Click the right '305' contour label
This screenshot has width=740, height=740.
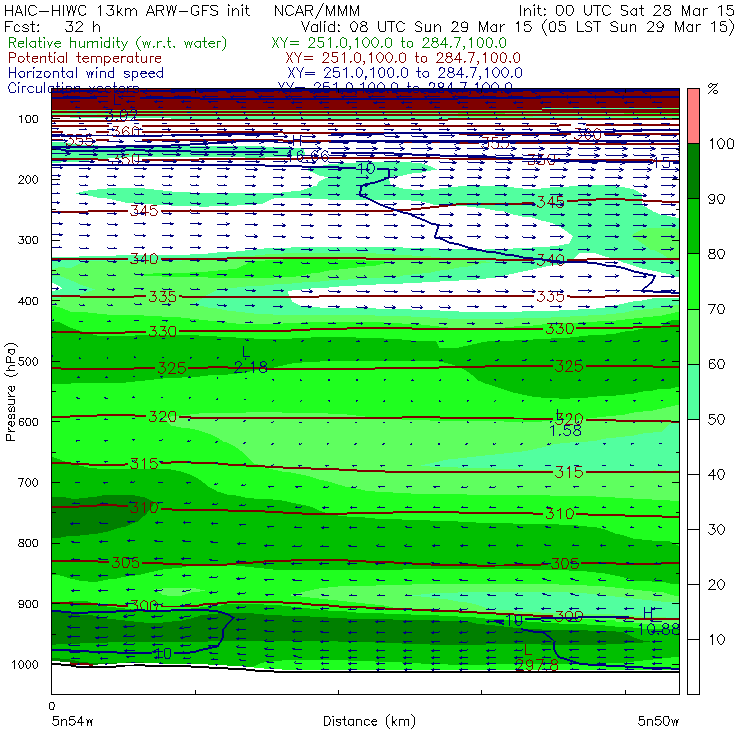(565, 563)
